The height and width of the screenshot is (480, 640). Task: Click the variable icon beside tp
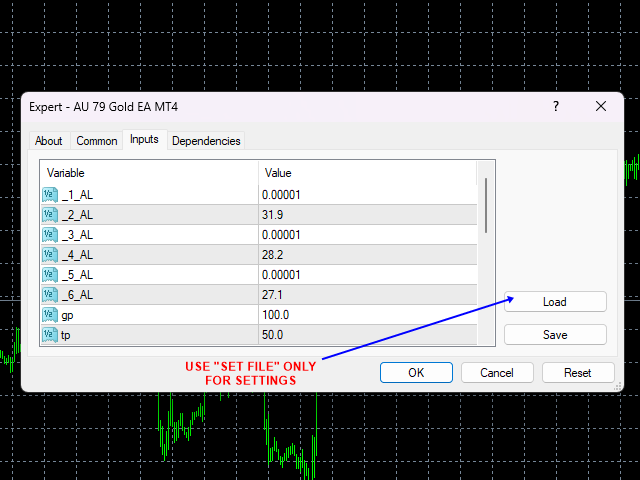[50, 335]
